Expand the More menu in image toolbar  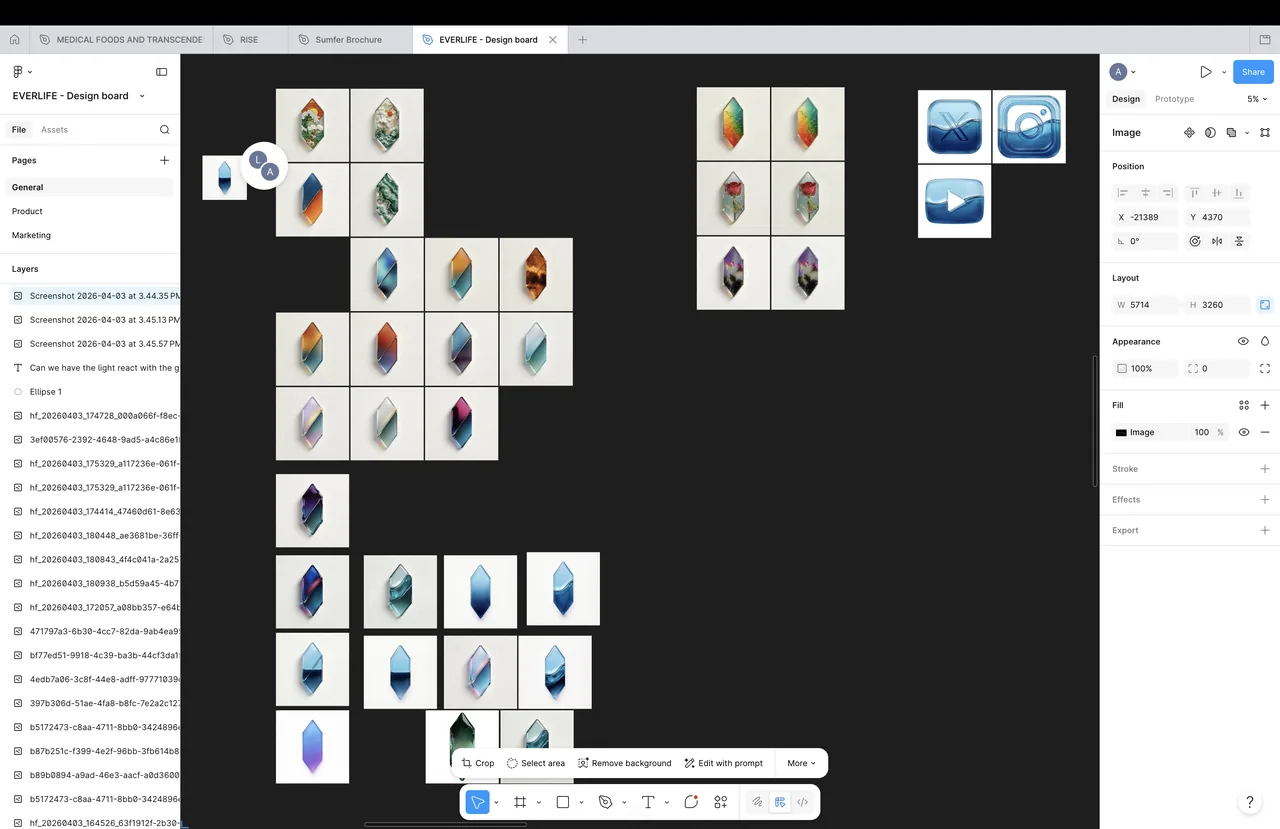tap(801, 763)
